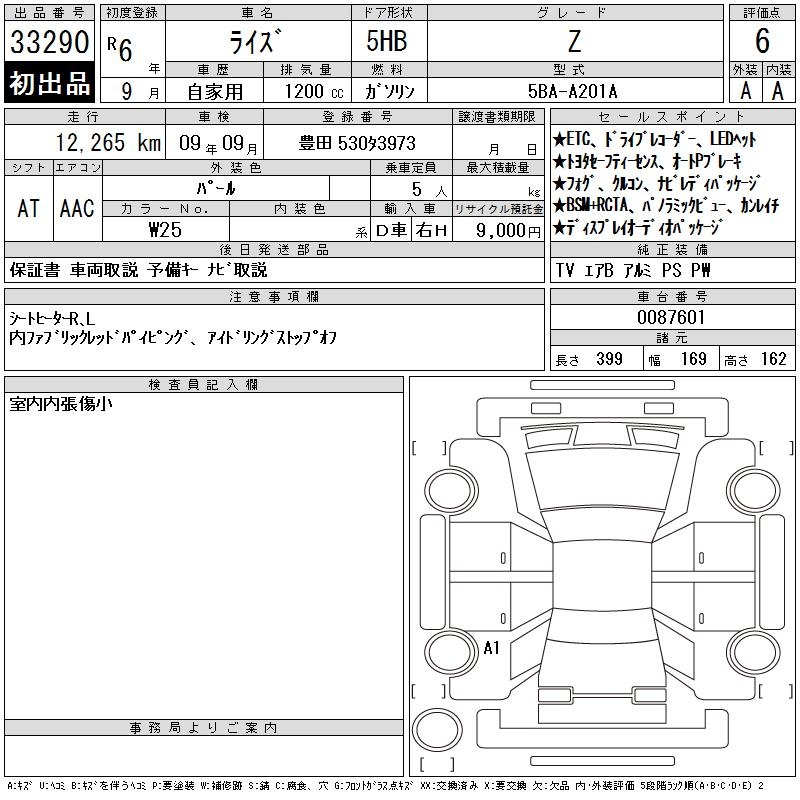The height and width of the screenshot is (800, 800).
Task: Click the import car value D車
Action: [x=391, y=230]
